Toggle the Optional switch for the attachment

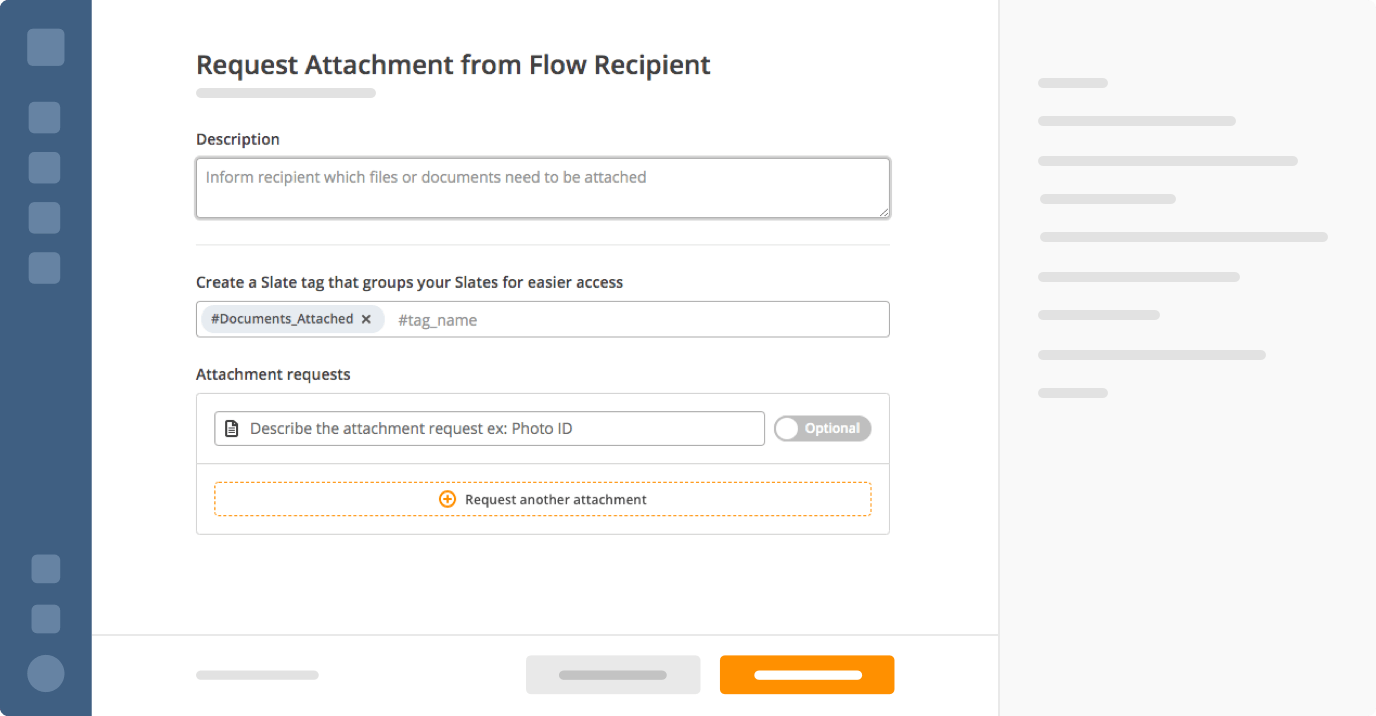click(x=822, y=429)
